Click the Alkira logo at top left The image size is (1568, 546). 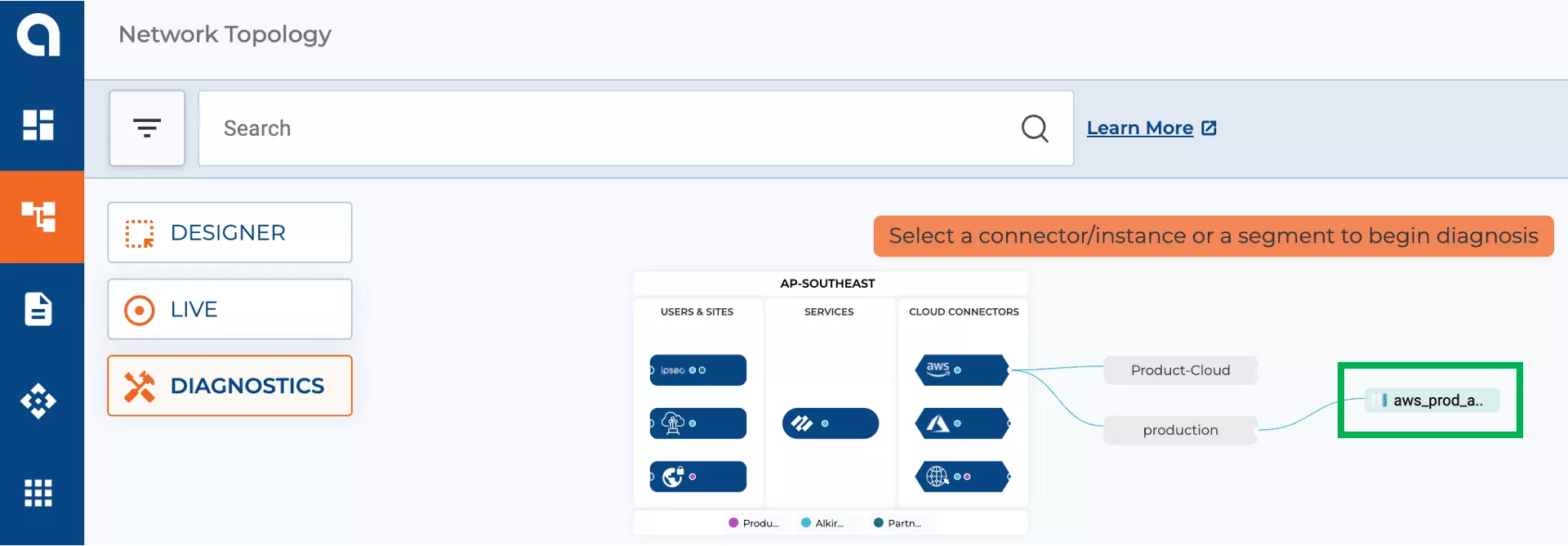pyautogui.click(x=38, y=35)
